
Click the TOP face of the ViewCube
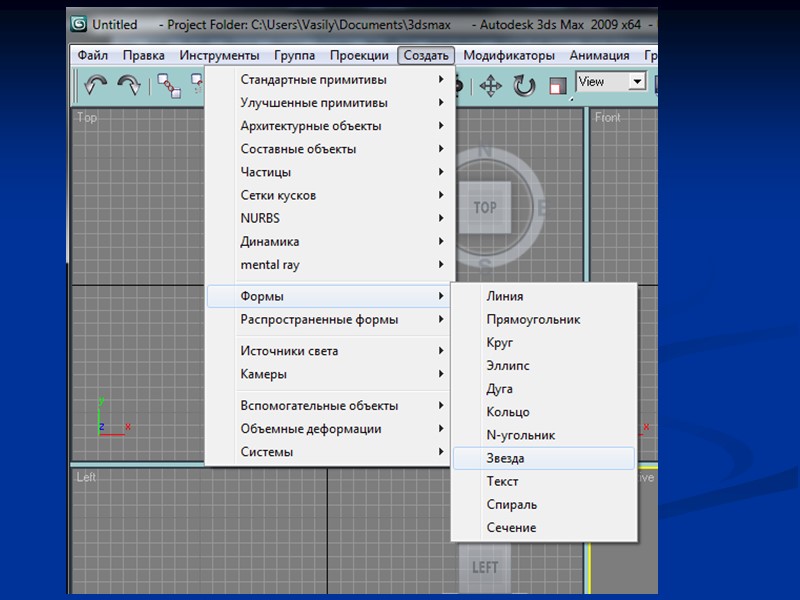pos(485,207)
